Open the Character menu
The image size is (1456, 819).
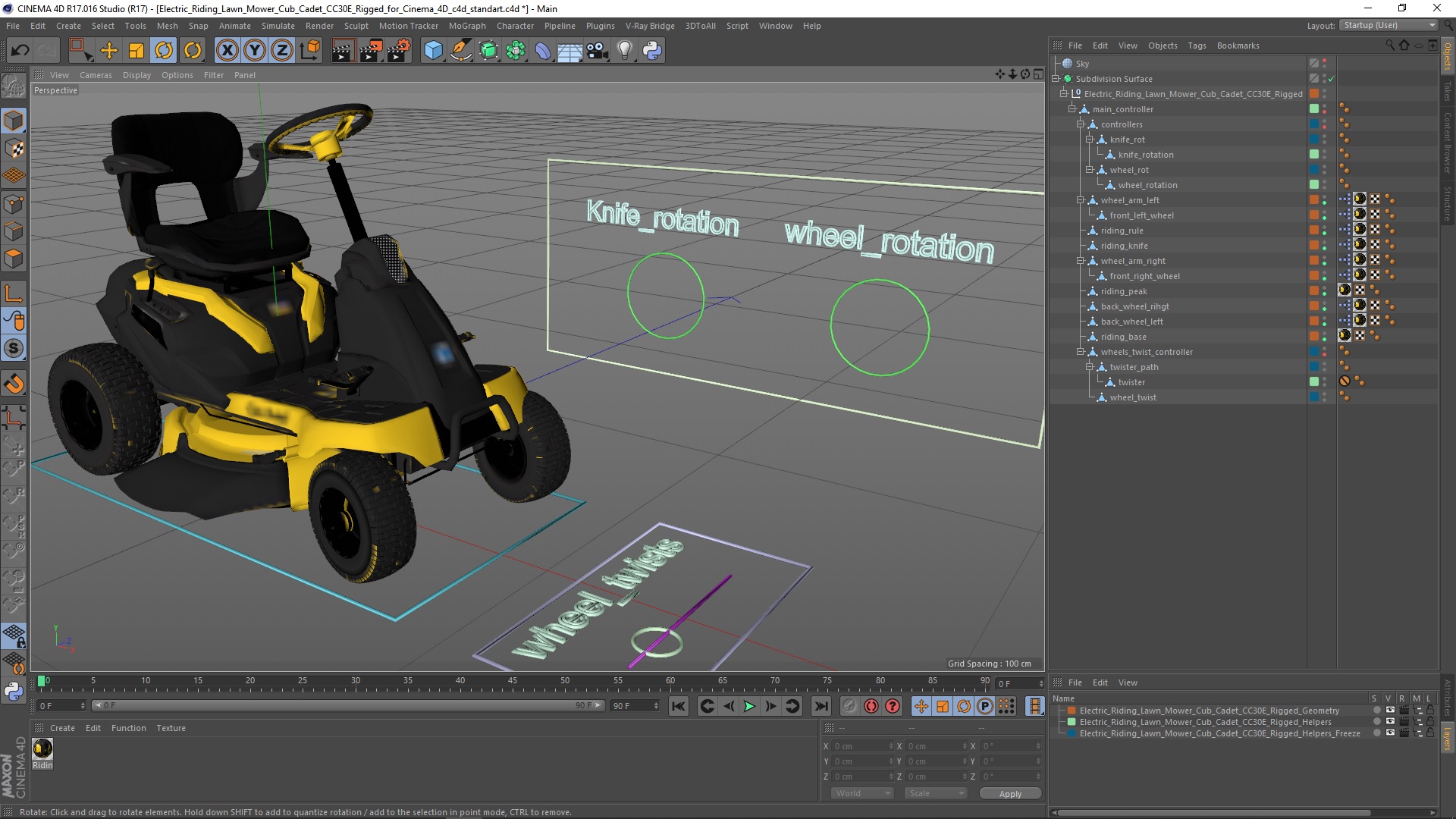(x=515, y=26)
